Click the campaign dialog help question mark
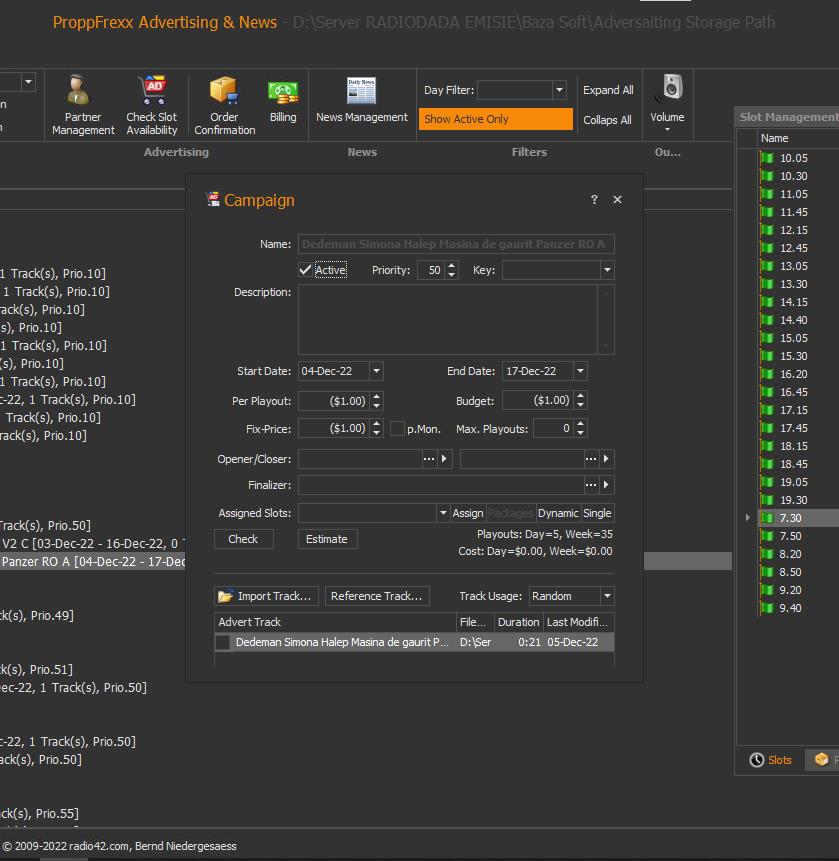The width and height of the screenshot is (839, 861). pyautogui.click(x=594, y=200)
